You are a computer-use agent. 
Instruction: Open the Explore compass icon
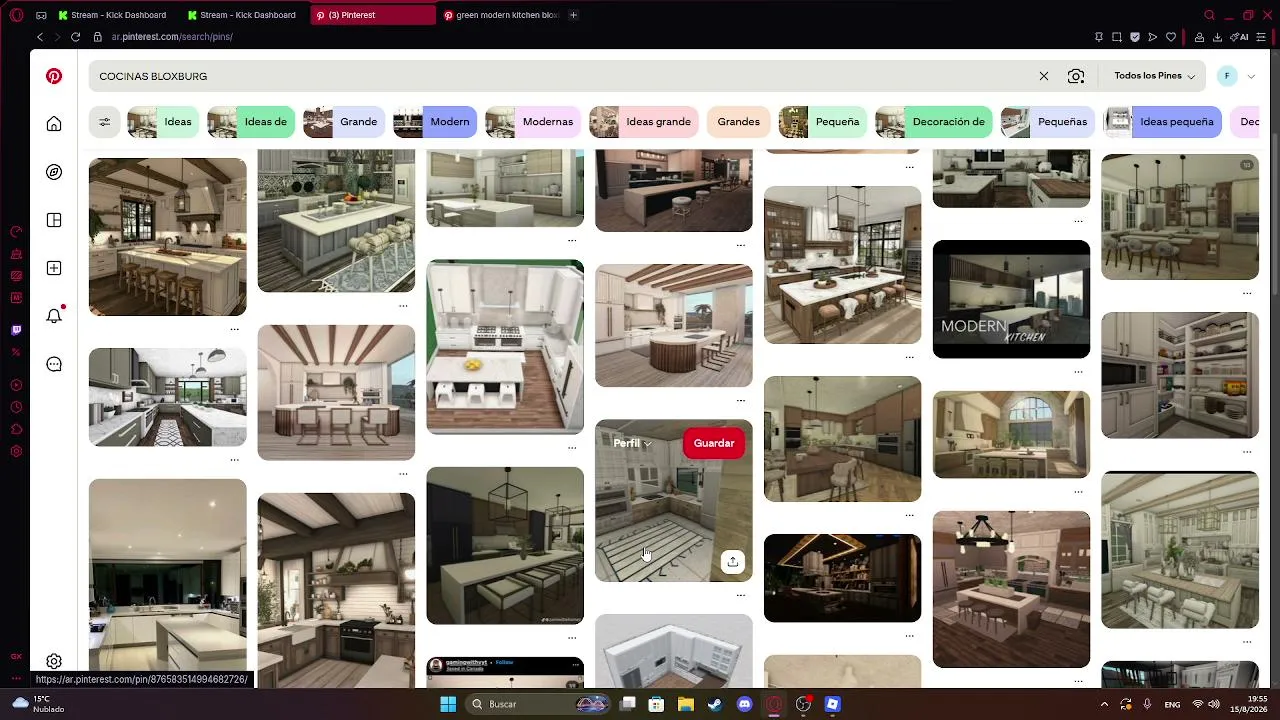click(54, 172)
